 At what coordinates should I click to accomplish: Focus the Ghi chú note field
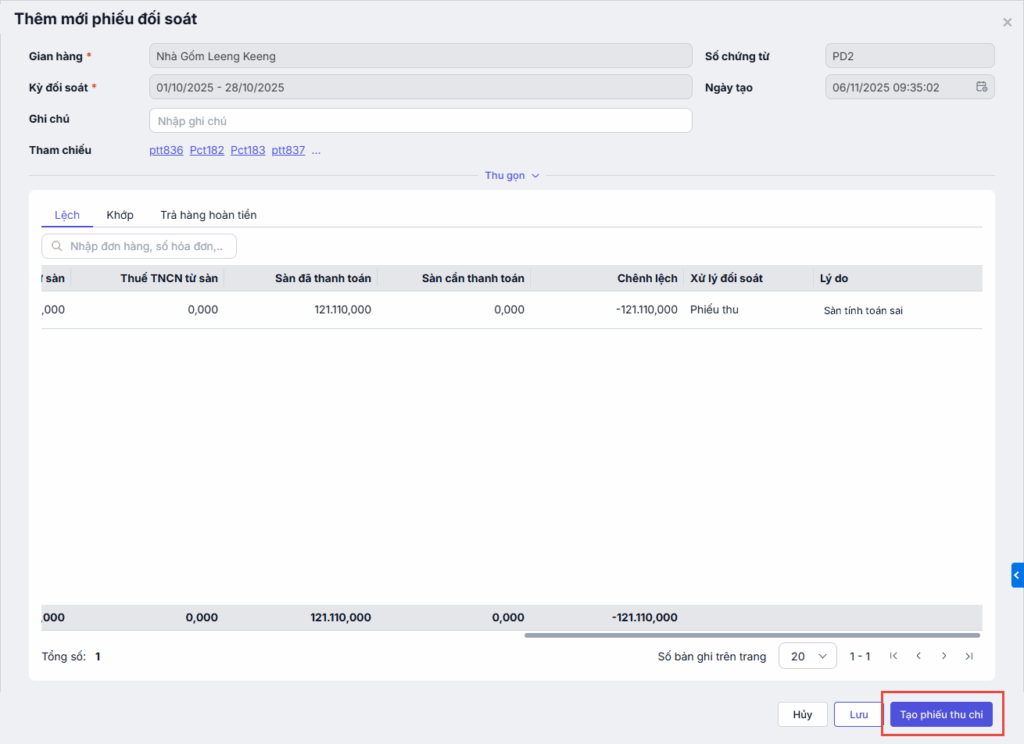tap(420, 121)
